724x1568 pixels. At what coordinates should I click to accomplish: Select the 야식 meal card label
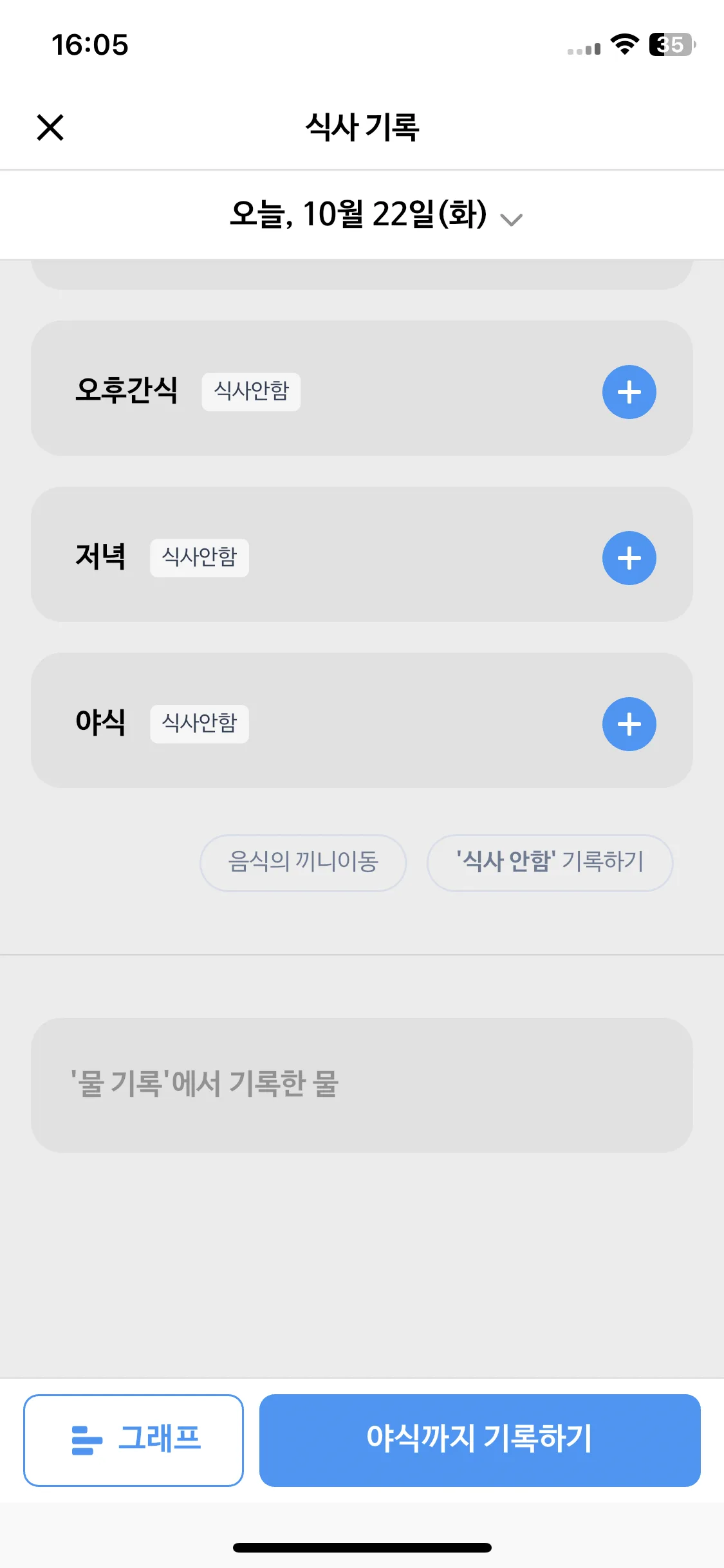click(100, 722)
